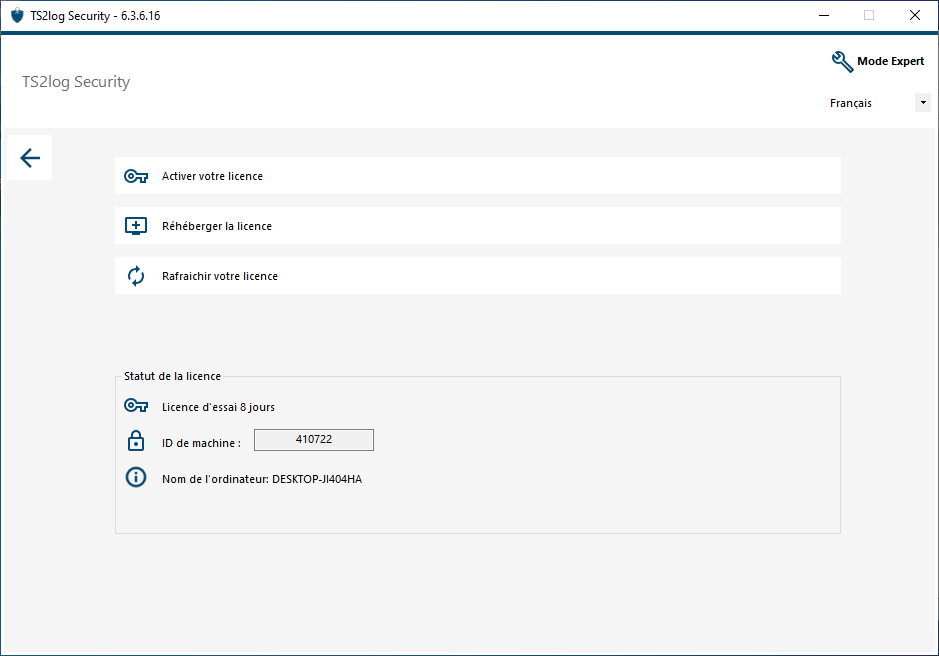Click the wrench icon for Mode Expert
Screen dimensions: 939x656
(842, 61)
